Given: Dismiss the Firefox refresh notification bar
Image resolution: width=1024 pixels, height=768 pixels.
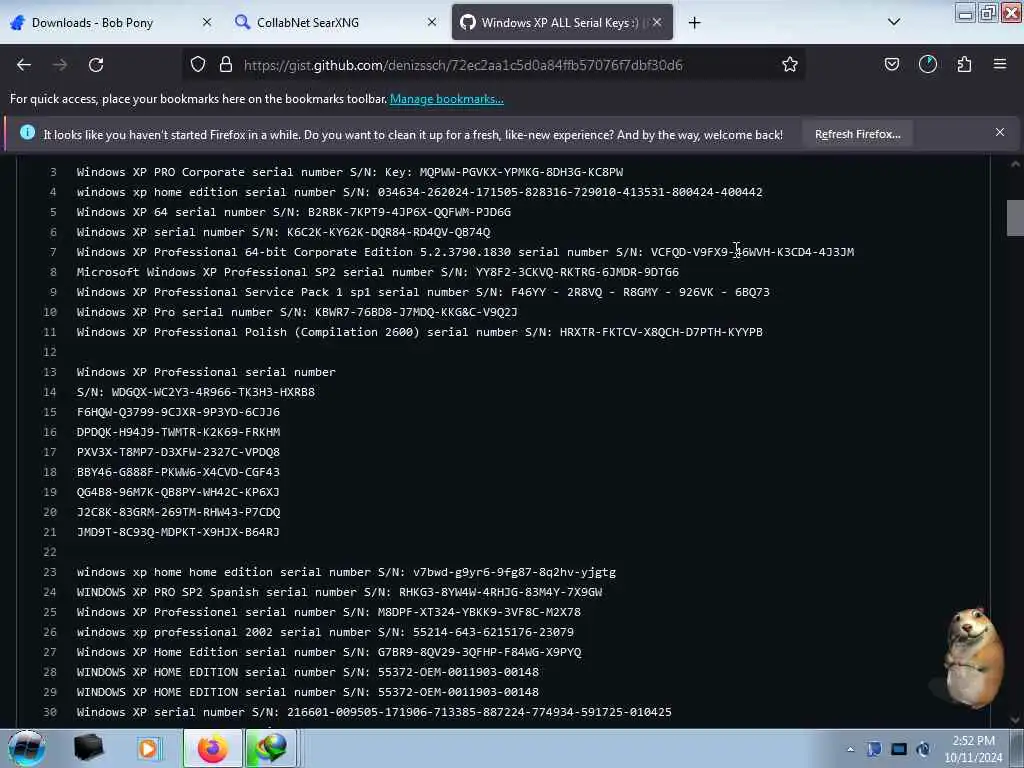Looking at the screenshot, I should (x=999, y=133).
